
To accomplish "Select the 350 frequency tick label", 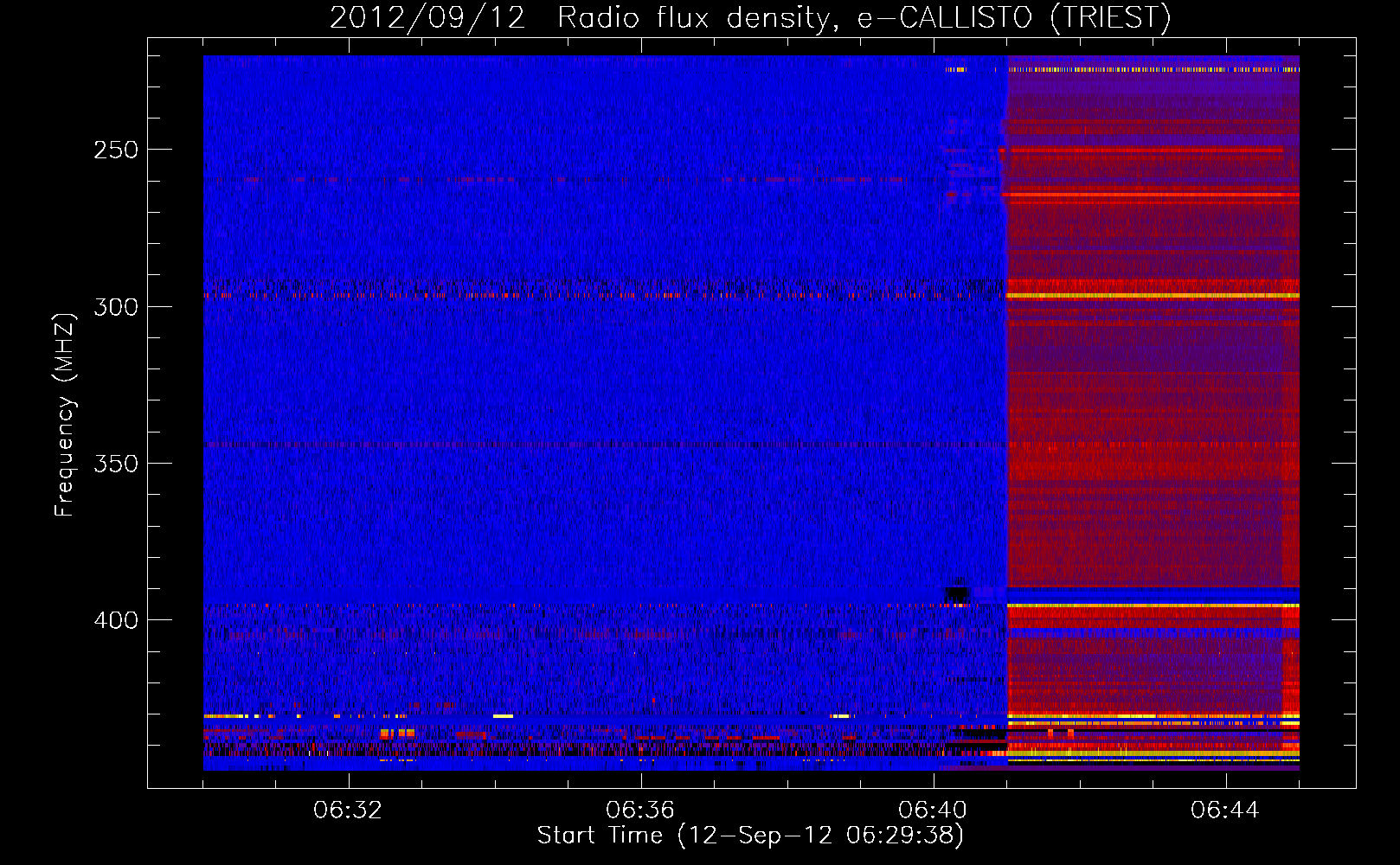I will (116, 464).
